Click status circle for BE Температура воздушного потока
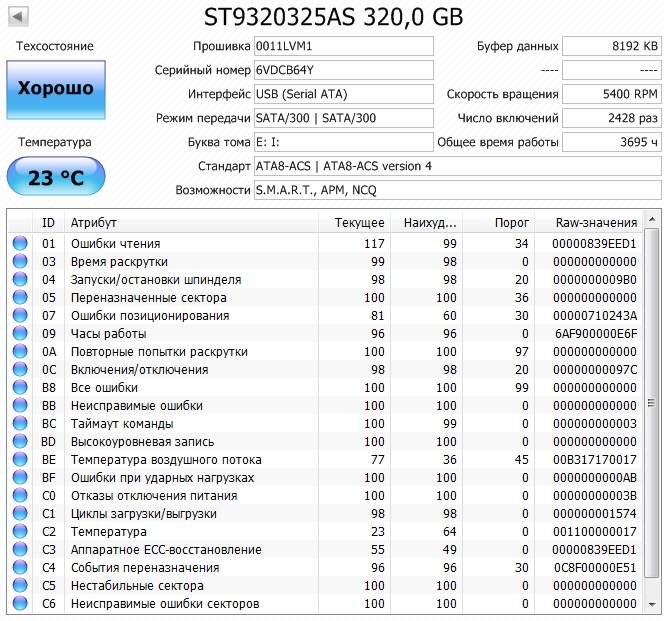The image size is (669, 621). [20, 459]
